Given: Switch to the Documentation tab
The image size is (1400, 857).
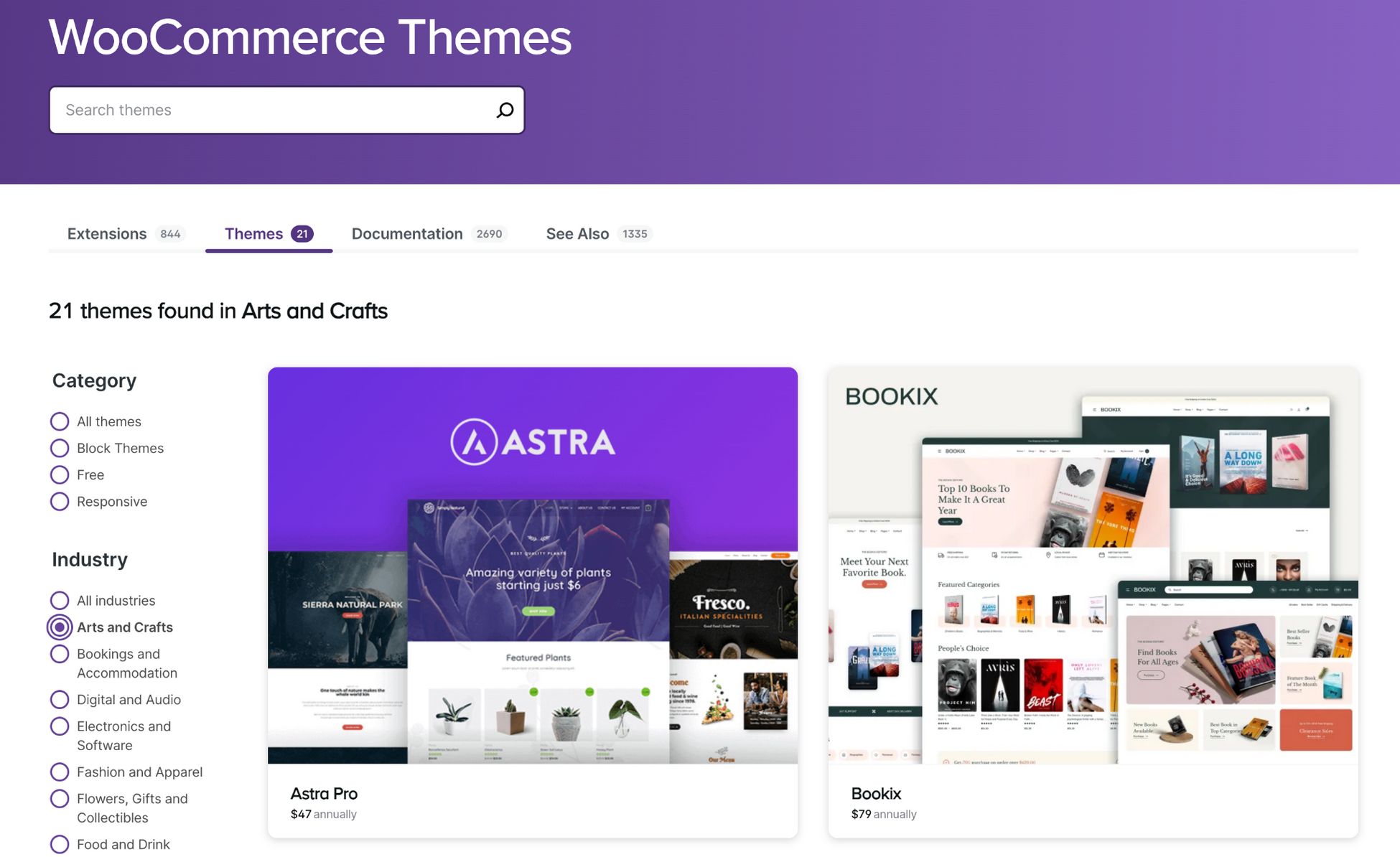Looking at the screenshot, I should [x=429, y=234].
